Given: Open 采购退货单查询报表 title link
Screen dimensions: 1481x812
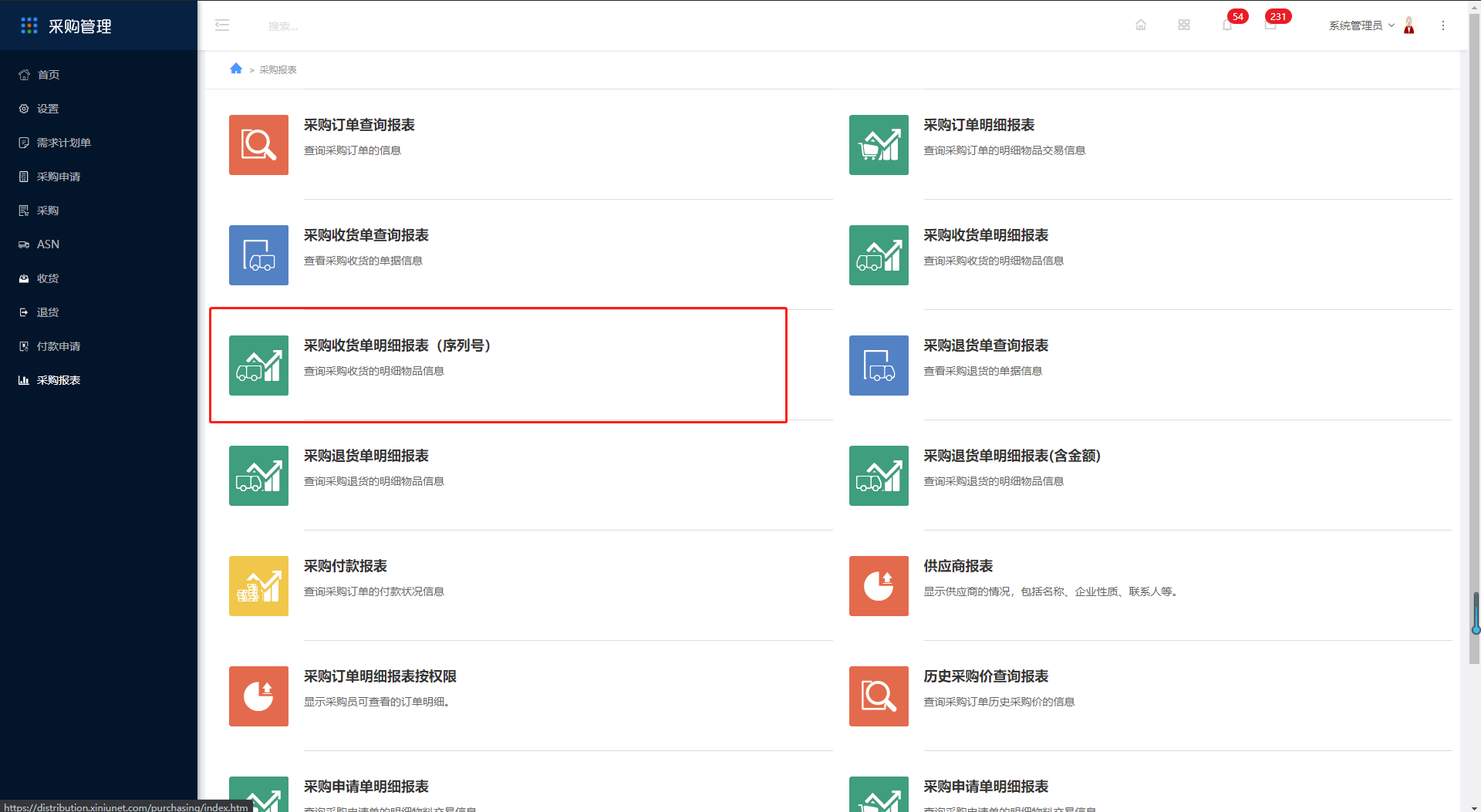Looking at the screenshot, I should 986,345.
